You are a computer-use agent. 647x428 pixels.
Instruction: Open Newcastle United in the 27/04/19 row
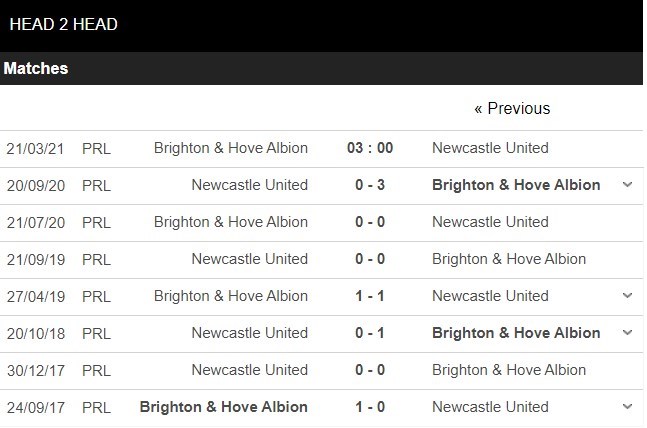coord(490,296)
